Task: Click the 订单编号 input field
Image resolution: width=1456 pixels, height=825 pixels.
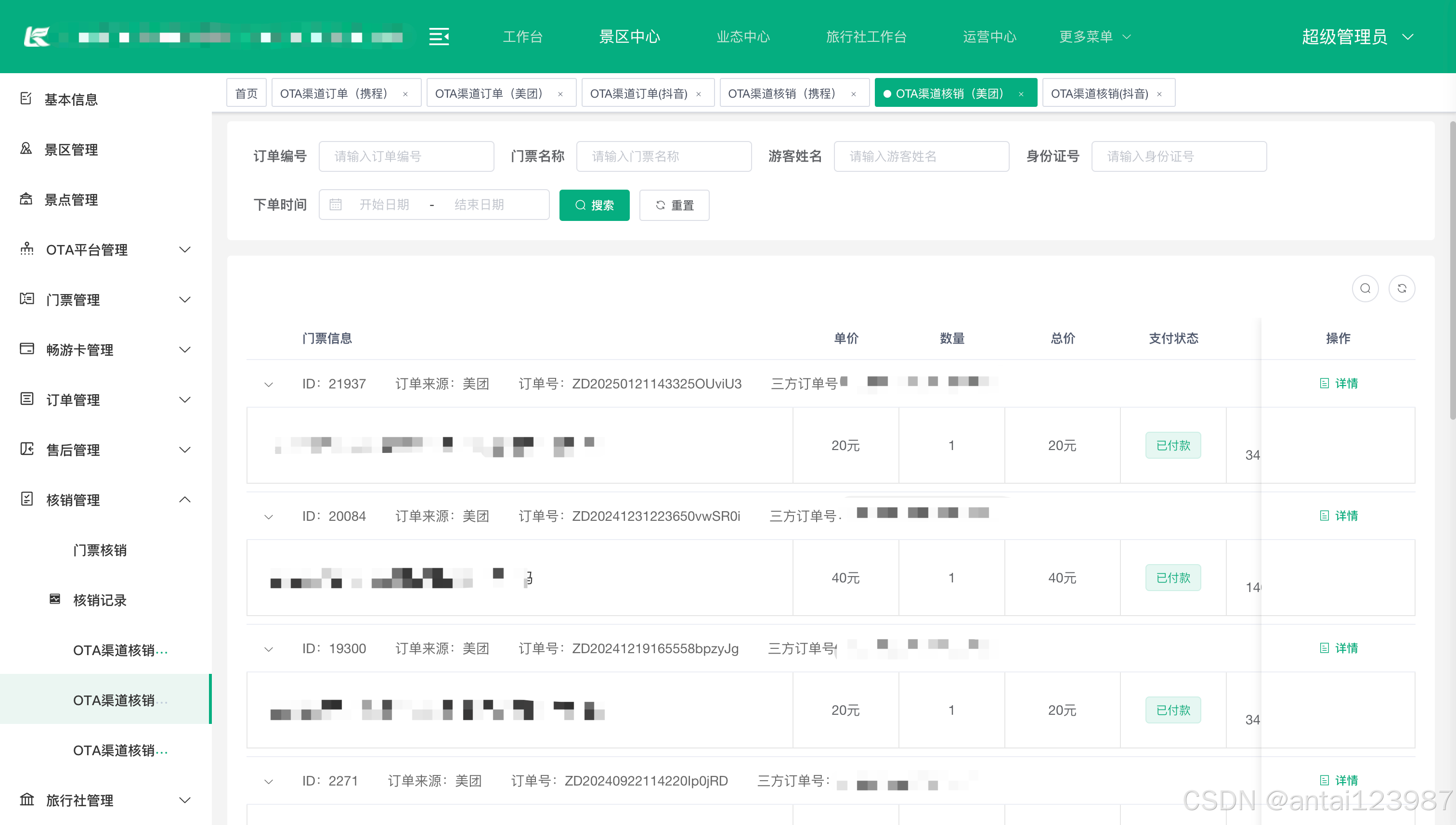Action: coord(406,156)
